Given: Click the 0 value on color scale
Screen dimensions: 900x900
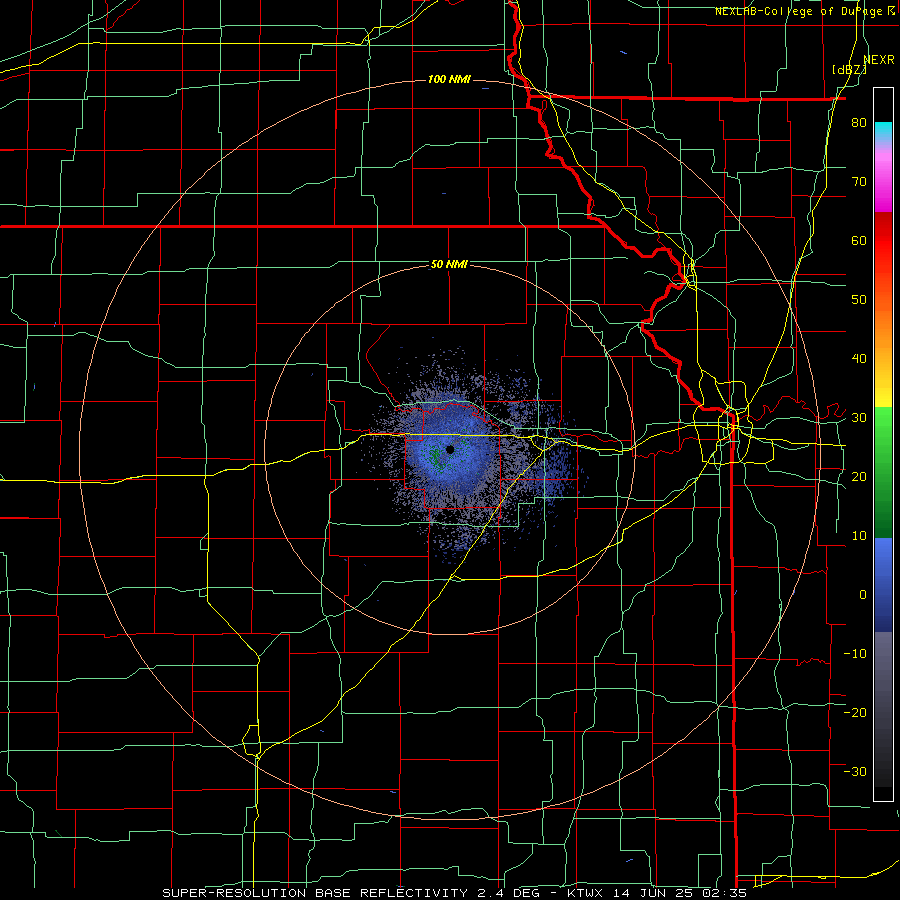Looking at the screenshot, I should (x=863, y=595).
